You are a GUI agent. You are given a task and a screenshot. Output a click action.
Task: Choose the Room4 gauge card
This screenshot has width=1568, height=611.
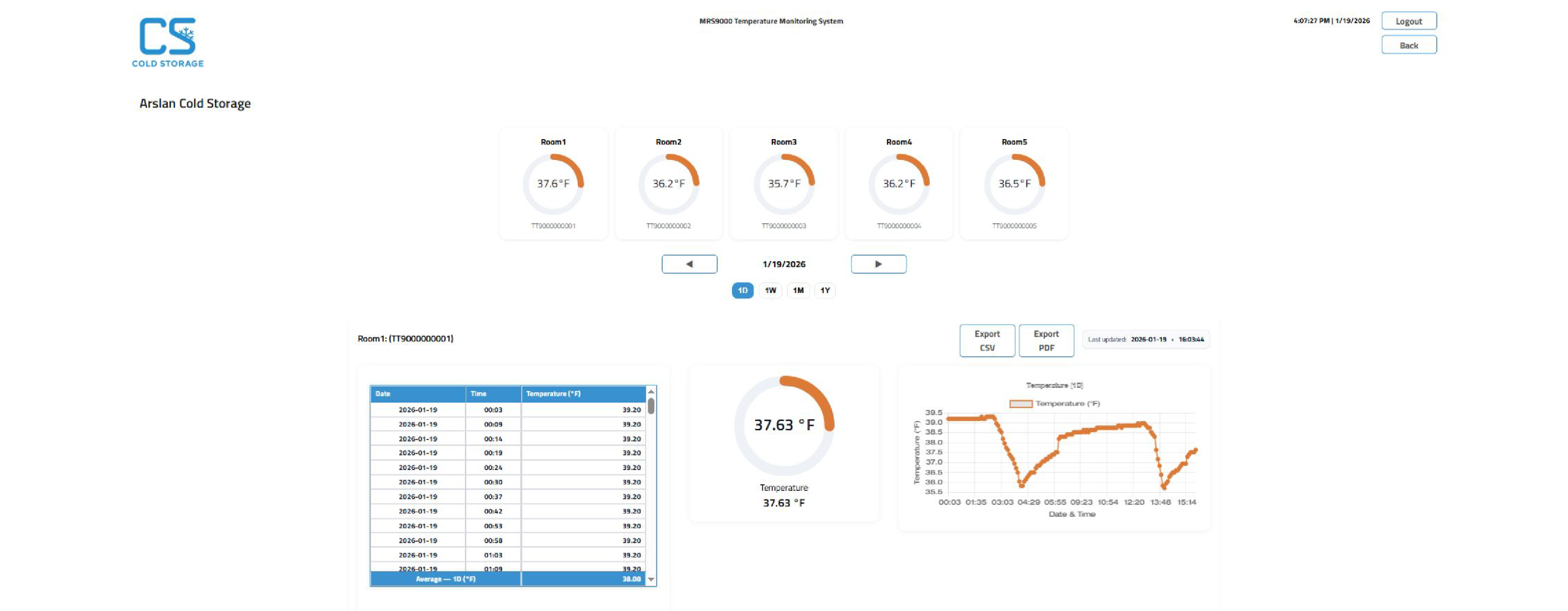click(899, 184)
